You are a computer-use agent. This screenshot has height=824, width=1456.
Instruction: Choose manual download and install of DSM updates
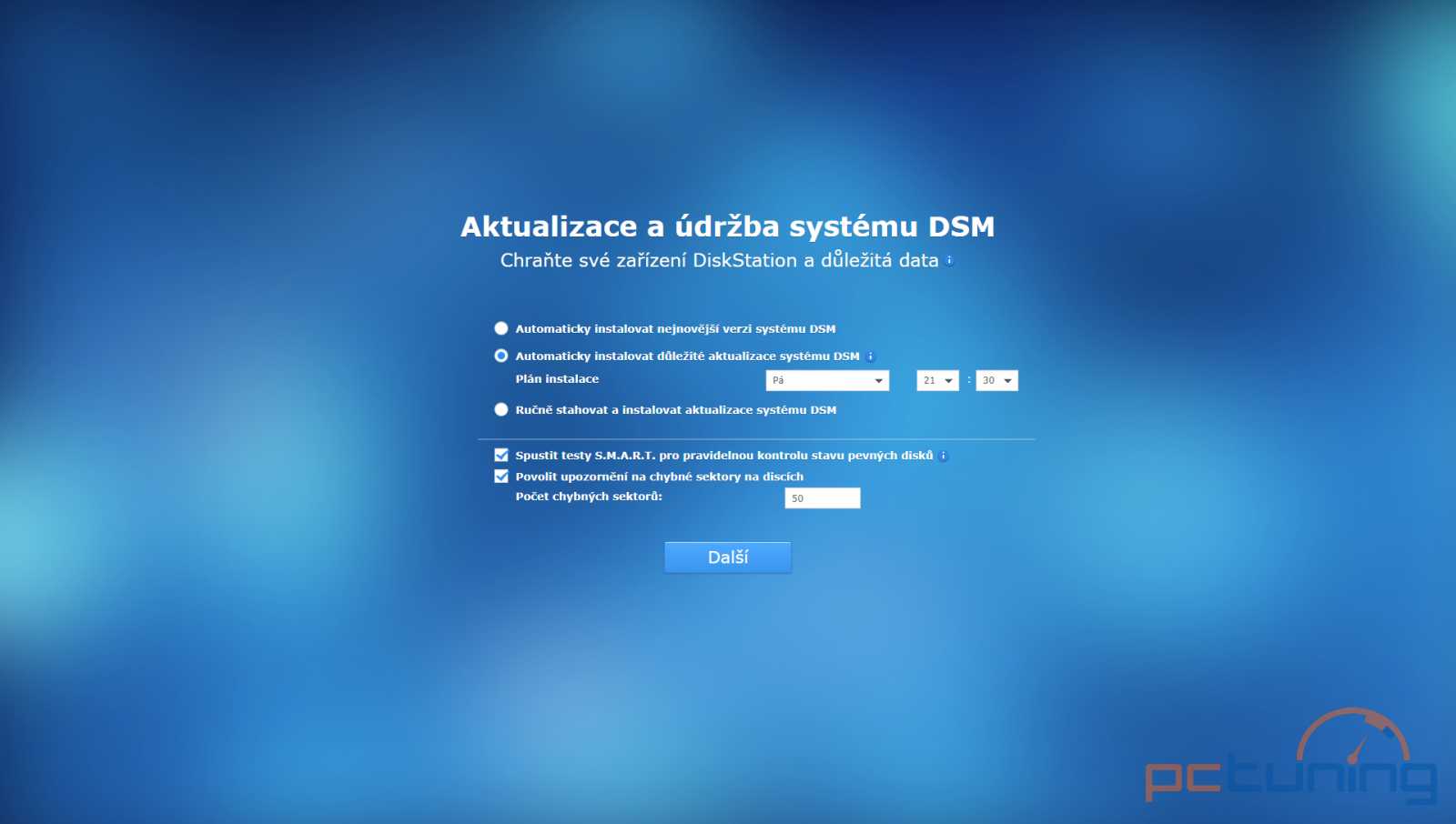click(501, 409)
